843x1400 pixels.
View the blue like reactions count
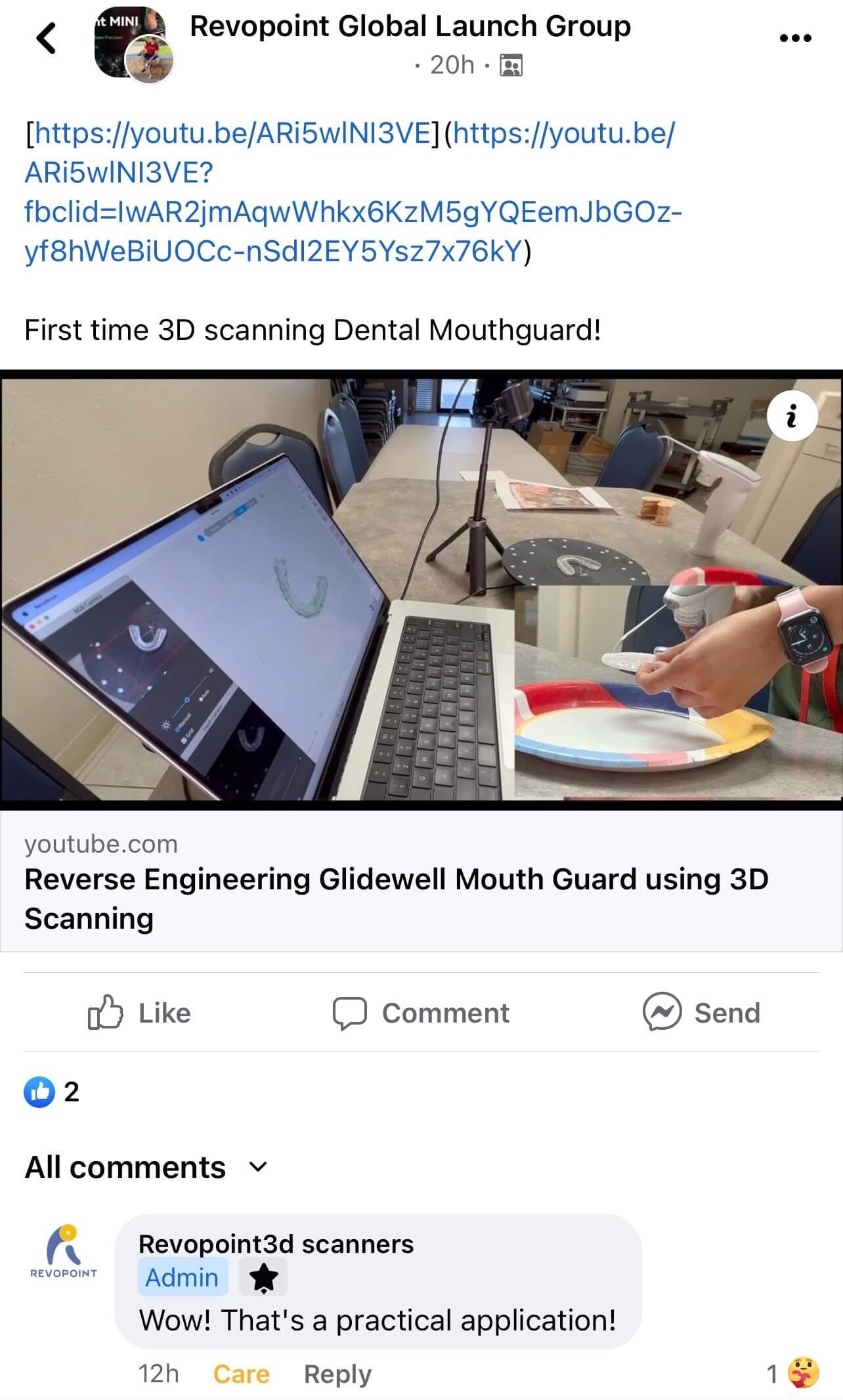[51, 1092]
